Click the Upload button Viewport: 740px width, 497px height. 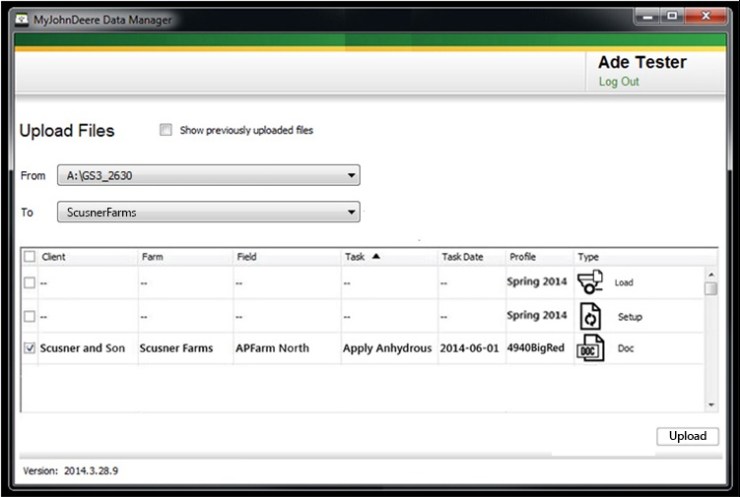(687, 436)
